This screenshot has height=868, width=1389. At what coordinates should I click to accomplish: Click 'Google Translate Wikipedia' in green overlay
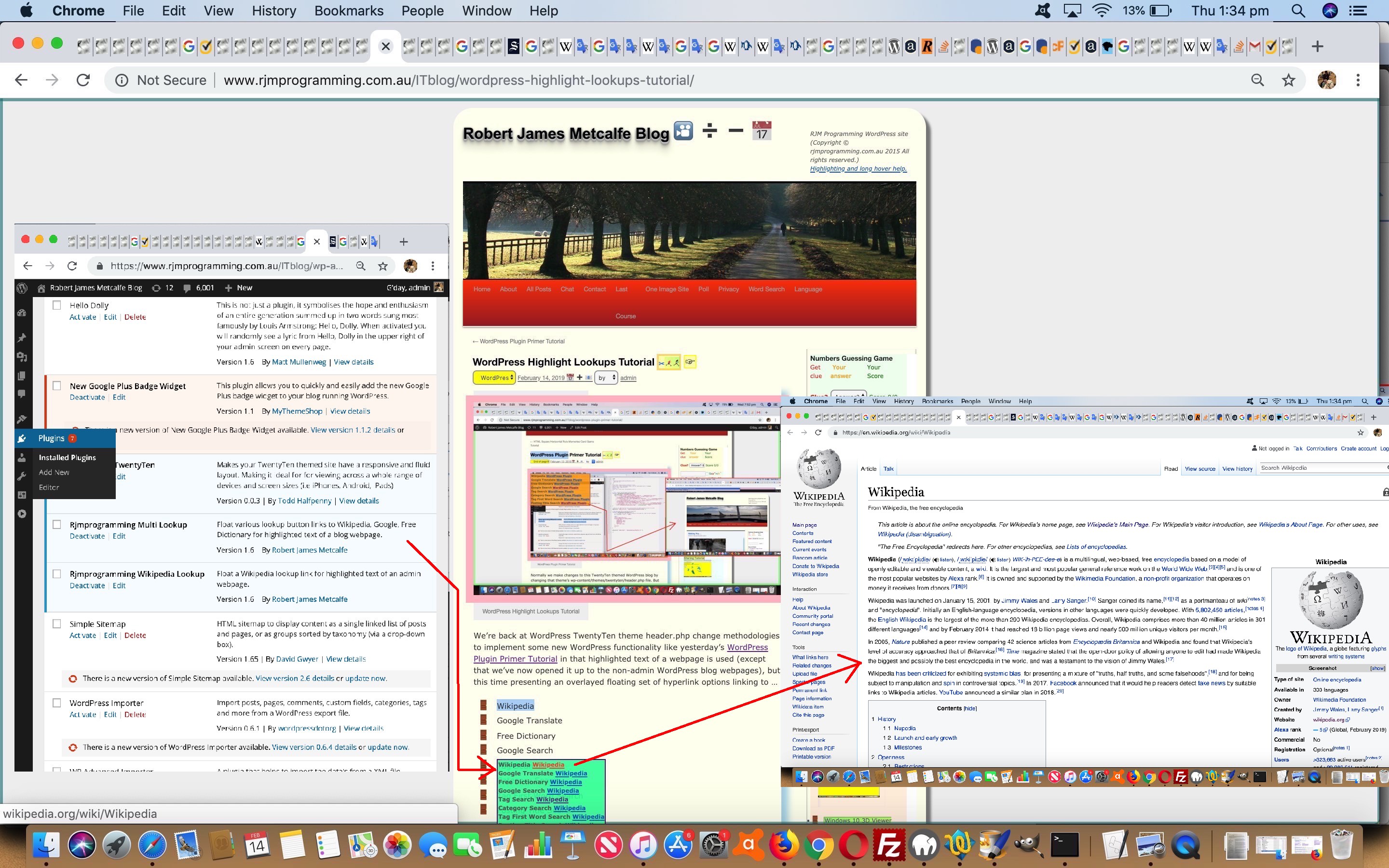tap(543, 773)
